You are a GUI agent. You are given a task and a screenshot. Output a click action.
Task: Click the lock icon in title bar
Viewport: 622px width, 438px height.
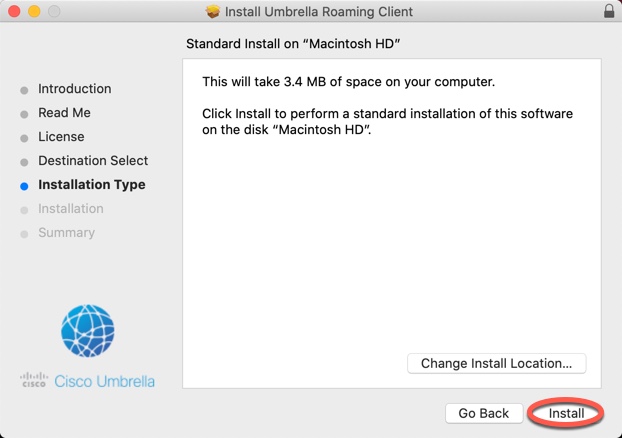(x=609, y=11)
